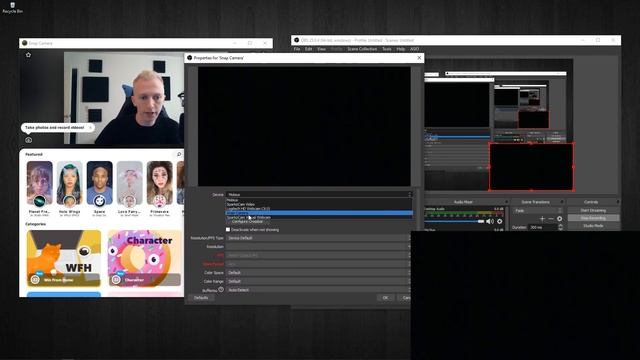Open Desktop Audio settings gear in mixer
This screenshot has width=640, height=360.
point(500,221)
